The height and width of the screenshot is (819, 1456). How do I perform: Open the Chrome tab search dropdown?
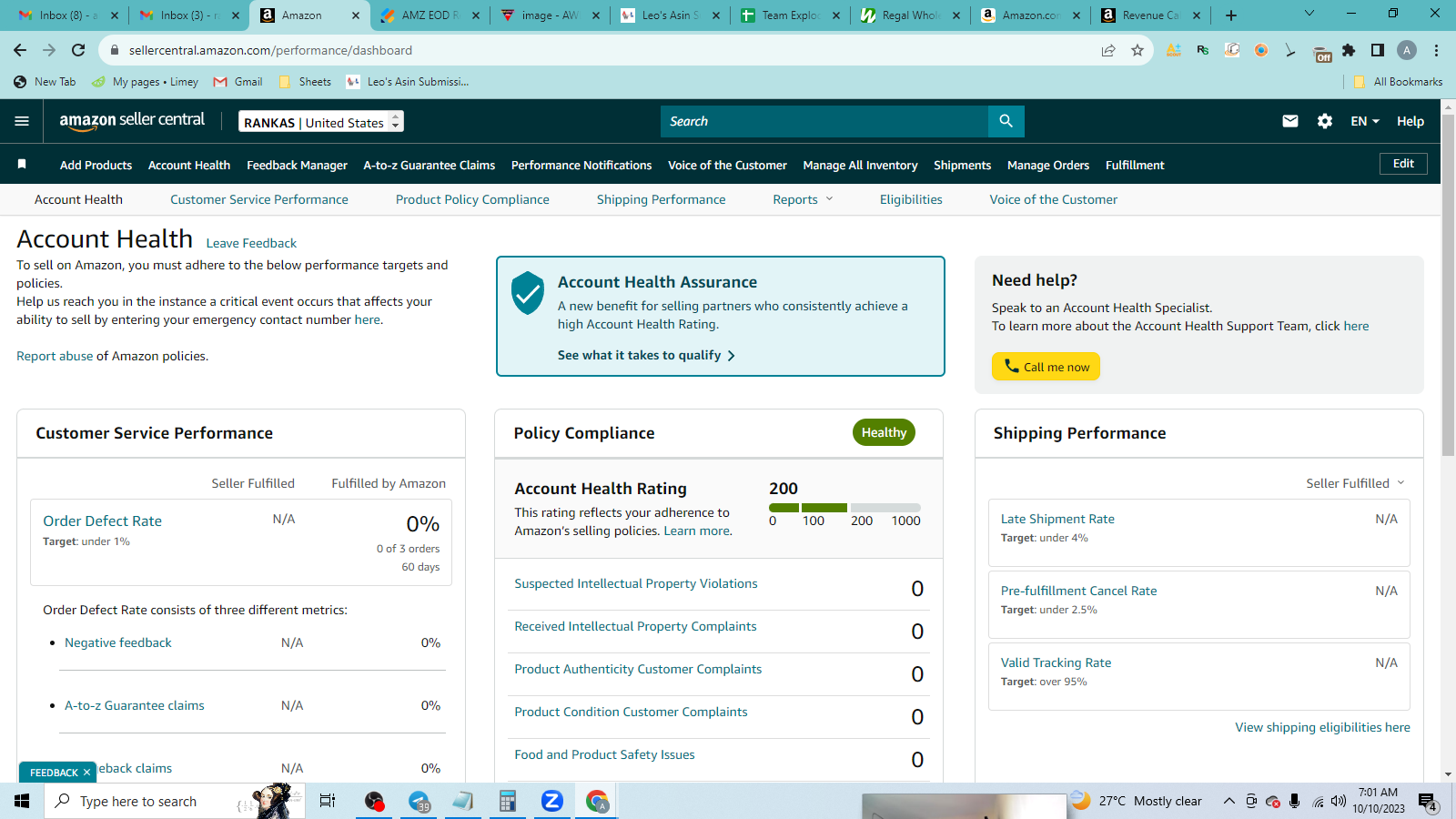tap(1309, 14)
